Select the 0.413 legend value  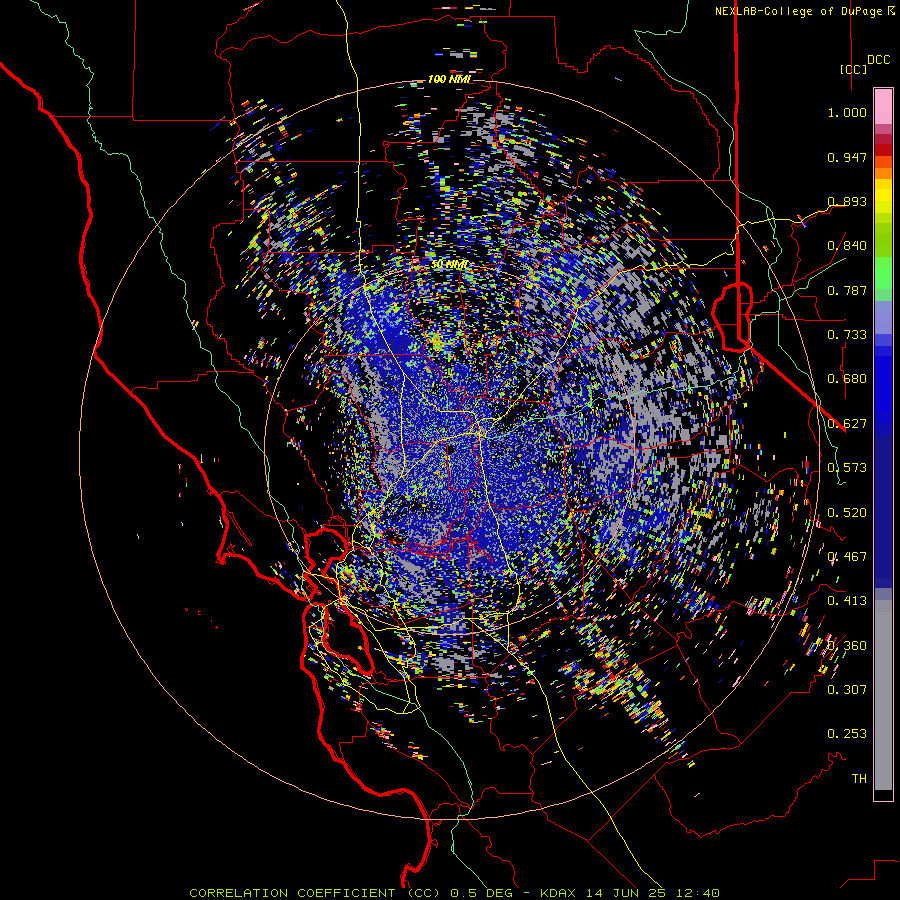[x=847, y=601]
